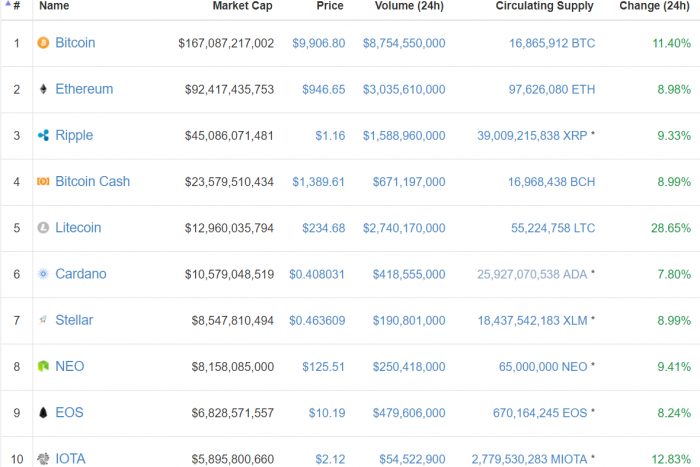This screenshot has width=700, height=467.
Task: Sort table by Price column
Action: click(x=330, y=6)
